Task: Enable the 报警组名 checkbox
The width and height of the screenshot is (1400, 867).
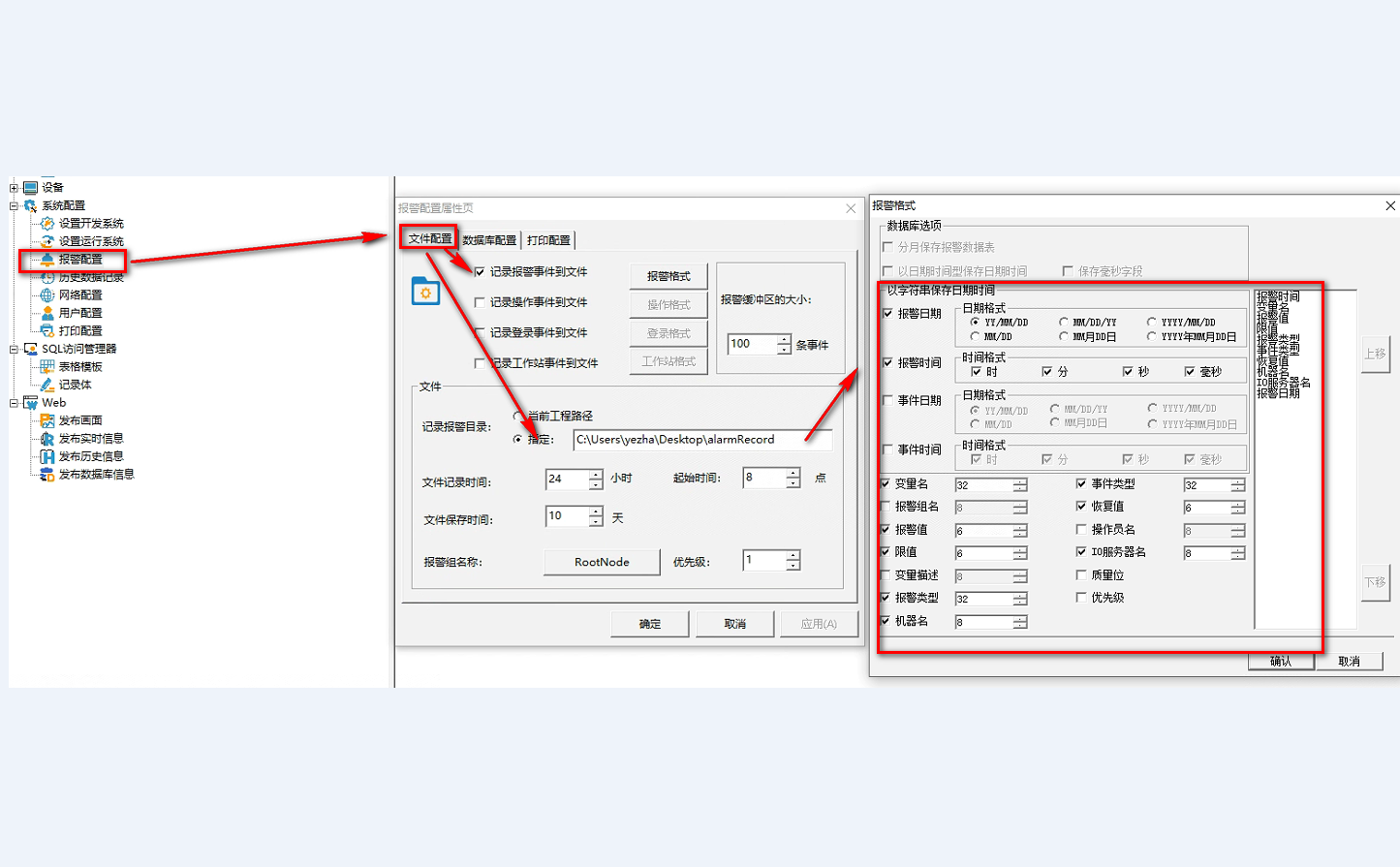Action: click(886, 507)
